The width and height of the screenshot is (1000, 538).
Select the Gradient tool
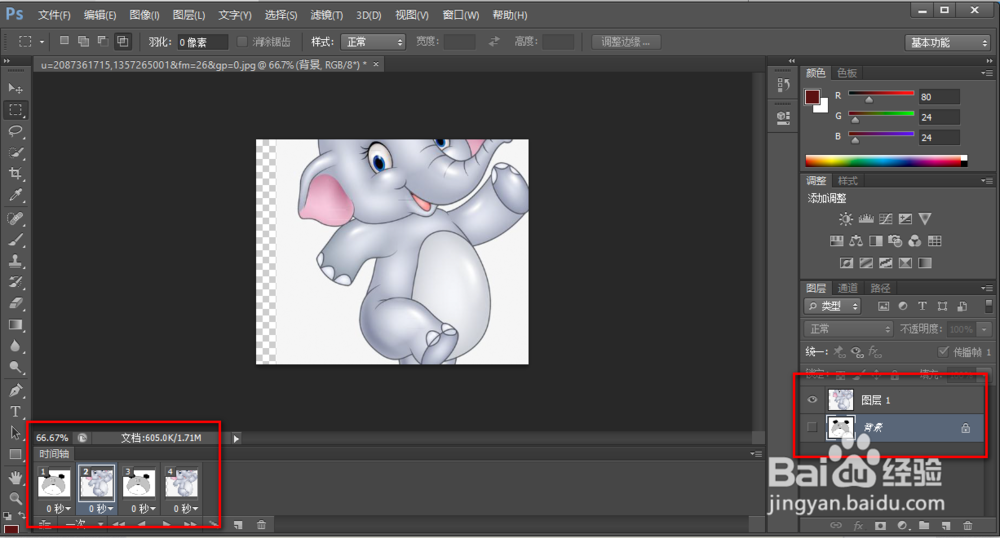[x=15, y=325]
